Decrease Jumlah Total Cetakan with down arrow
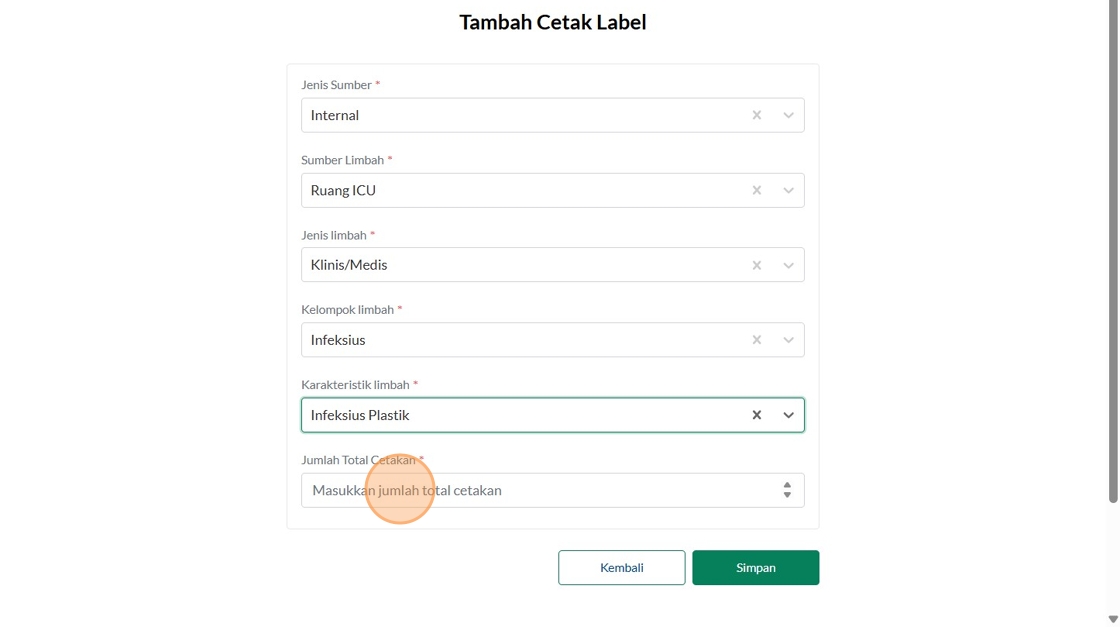This screenshot has height=627, width=1120. click(787, 495)
